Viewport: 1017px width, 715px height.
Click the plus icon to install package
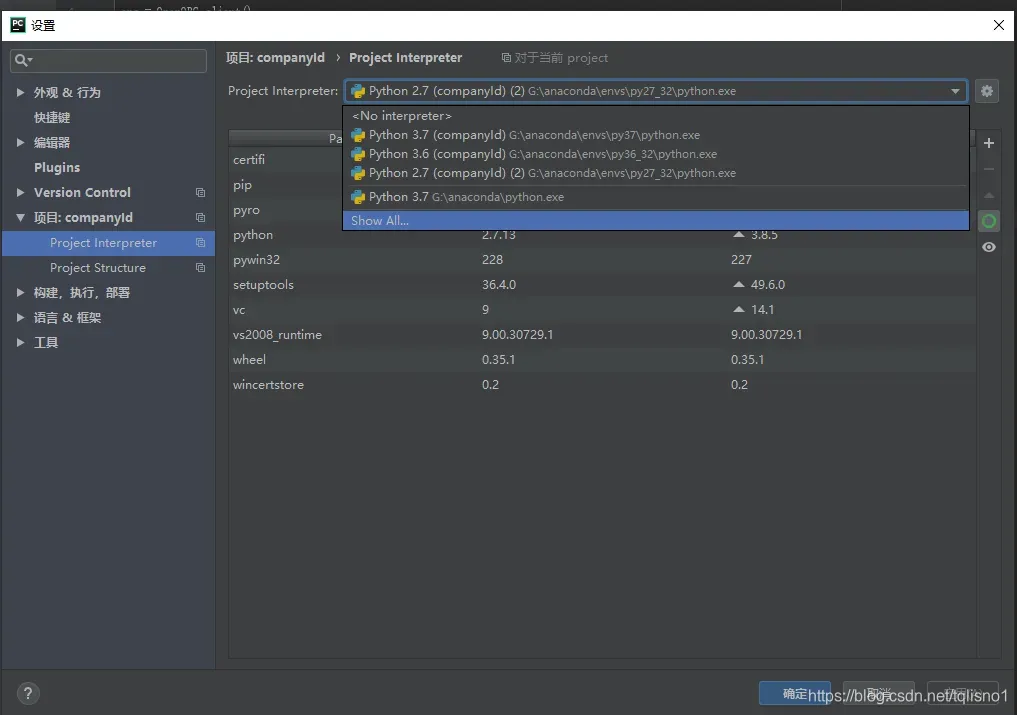(x=988, y=143)
